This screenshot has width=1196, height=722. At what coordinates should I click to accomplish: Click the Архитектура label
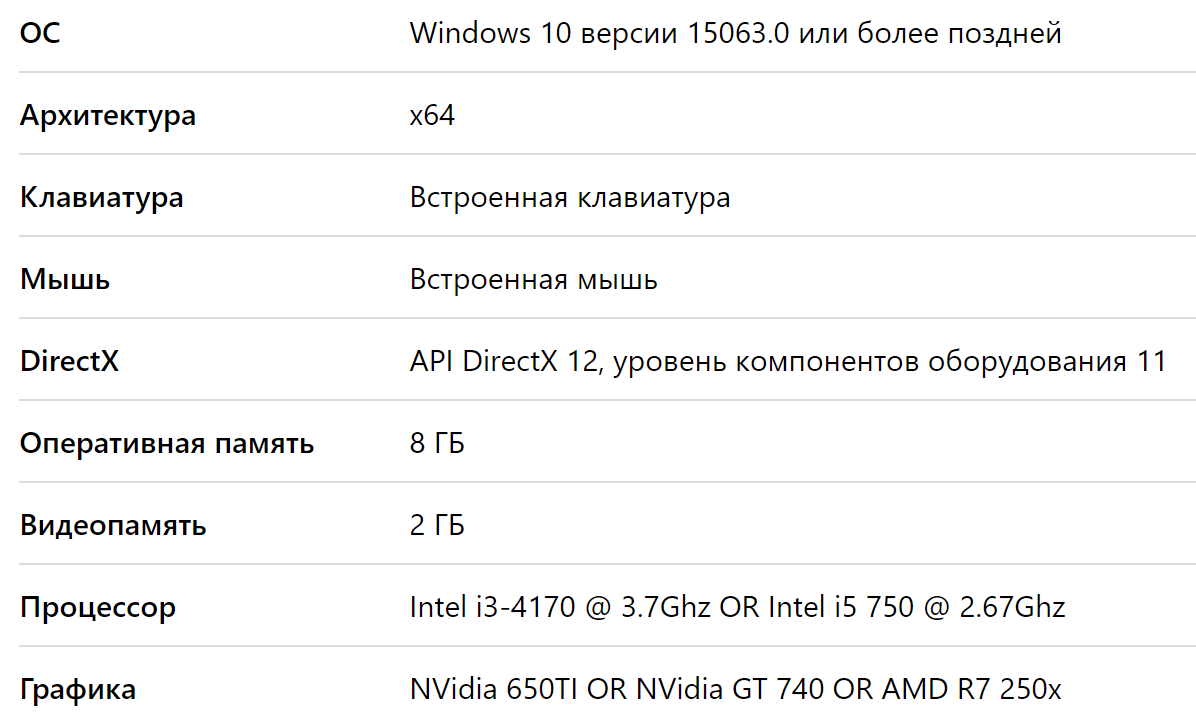point(108,116)
